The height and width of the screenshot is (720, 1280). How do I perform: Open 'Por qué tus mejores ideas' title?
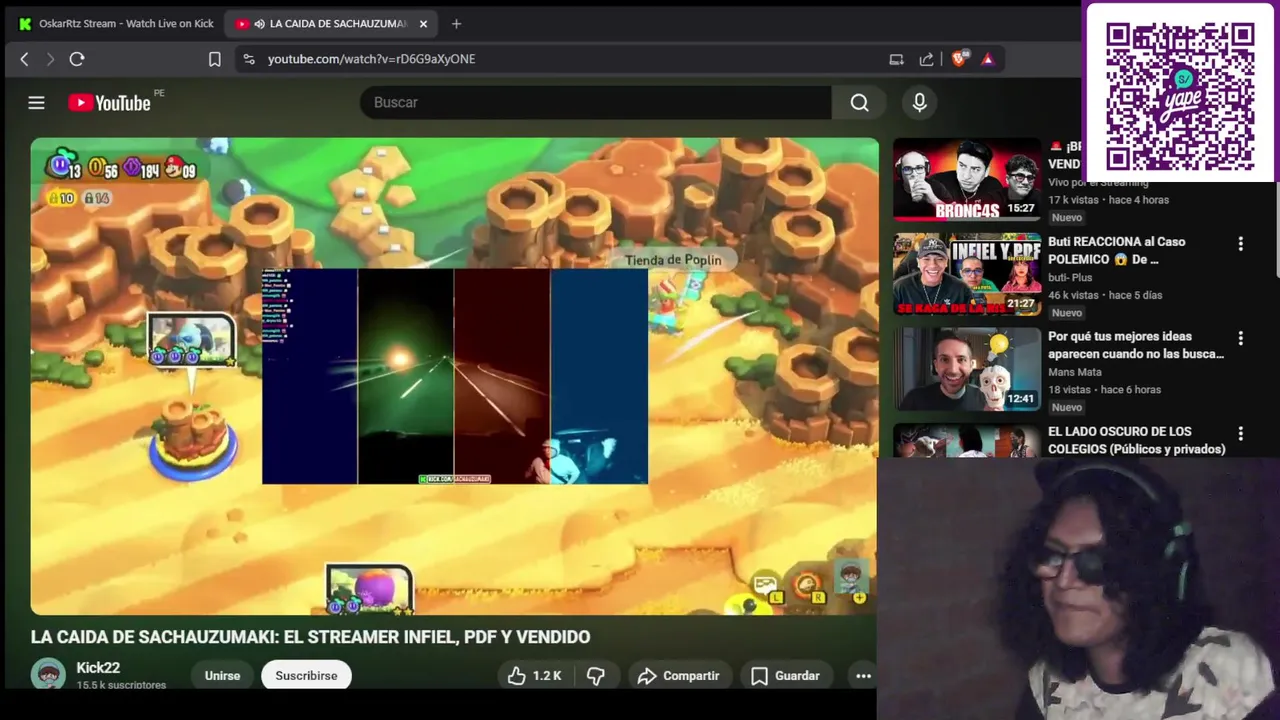pyautogui.click(x=1136, y=345)
